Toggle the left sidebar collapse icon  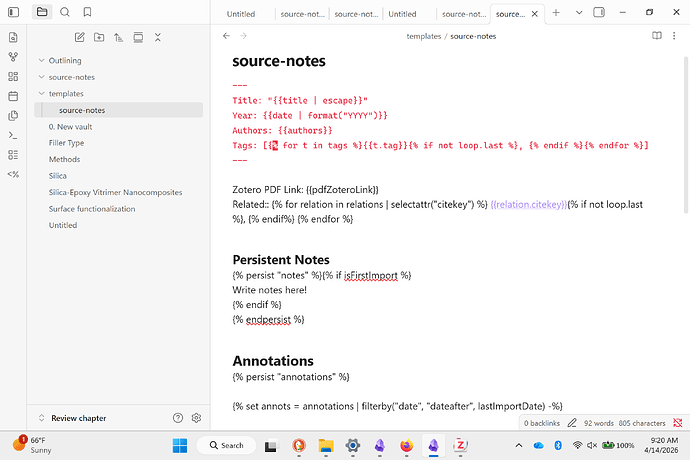pyautogui.click(x=14, y=12)
